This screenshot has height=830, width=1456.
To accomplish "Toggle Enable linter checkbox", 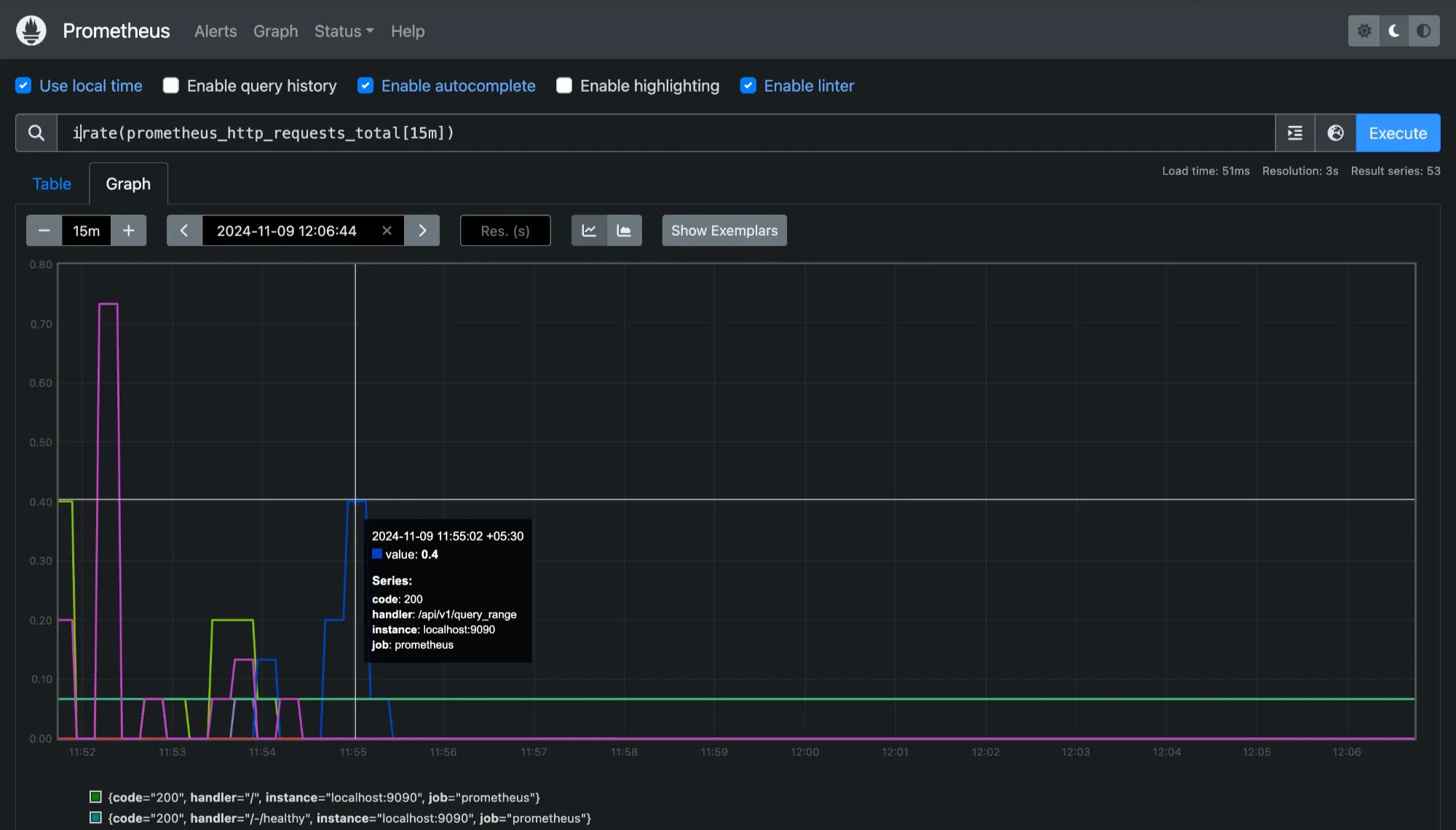I will click(x=748, y=86).
